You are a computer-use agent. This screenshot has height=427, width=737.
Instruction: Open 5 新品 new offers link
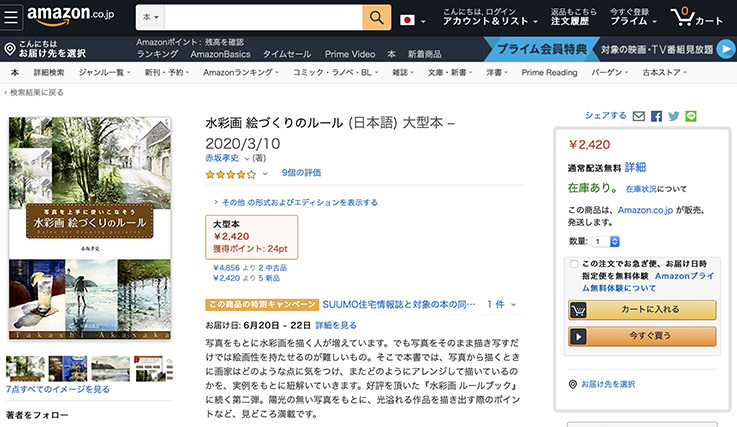pyautogui.click(x=269, y=278)
